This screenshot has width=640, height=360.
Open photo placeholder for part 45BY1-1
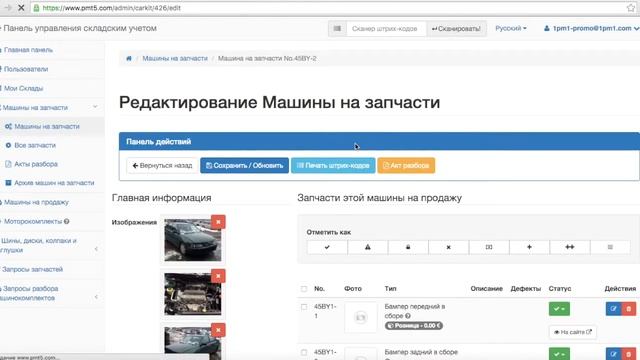point(360,317)
